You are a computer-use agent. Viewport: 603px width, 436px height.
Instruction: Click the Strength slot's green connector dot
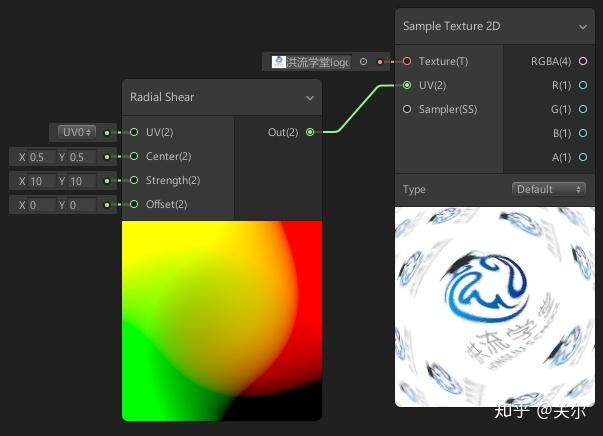pos(107,181)
